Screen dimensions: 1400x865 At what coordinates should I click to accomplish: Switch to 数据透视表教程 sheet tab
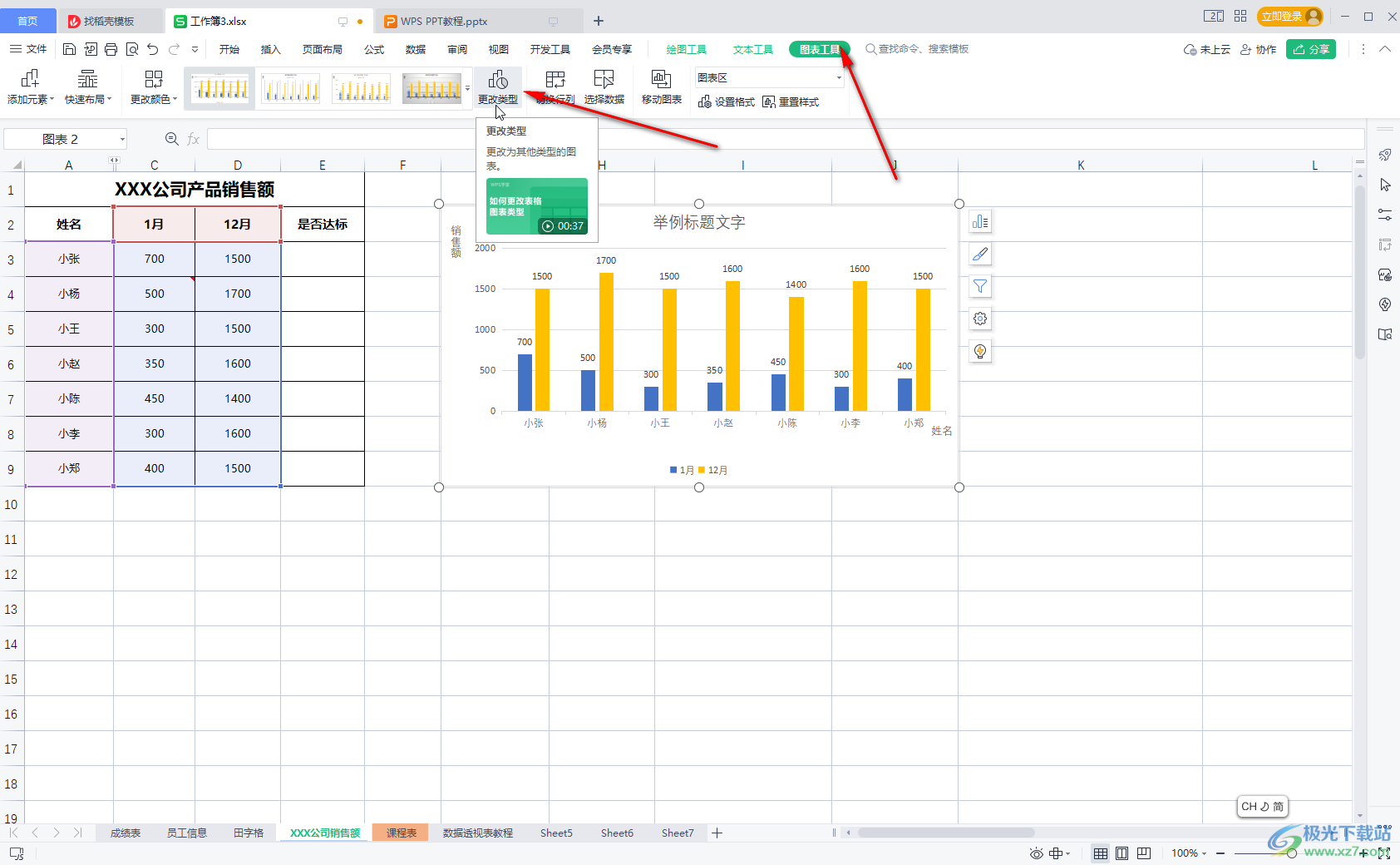click(477, 833)
